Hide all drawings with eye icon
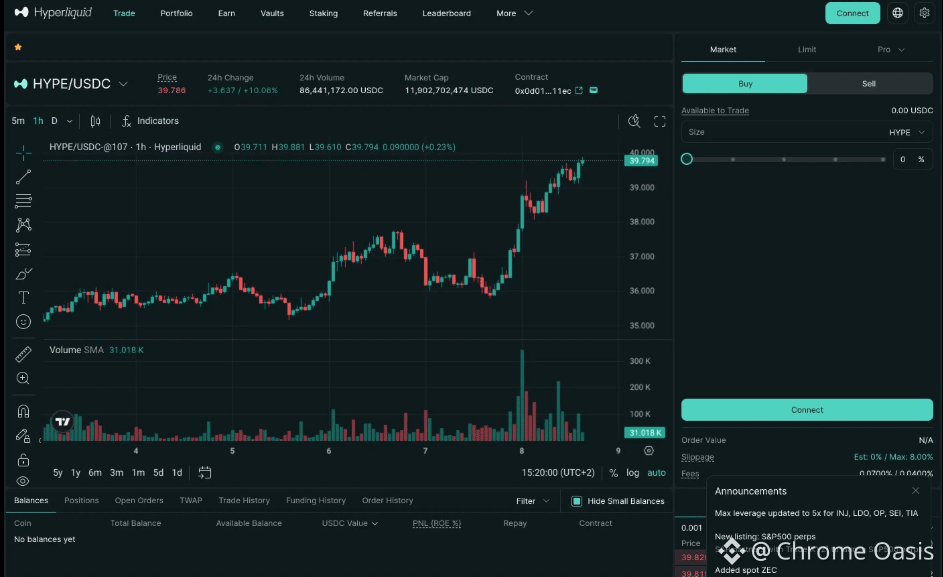 [x=23, y=481]
